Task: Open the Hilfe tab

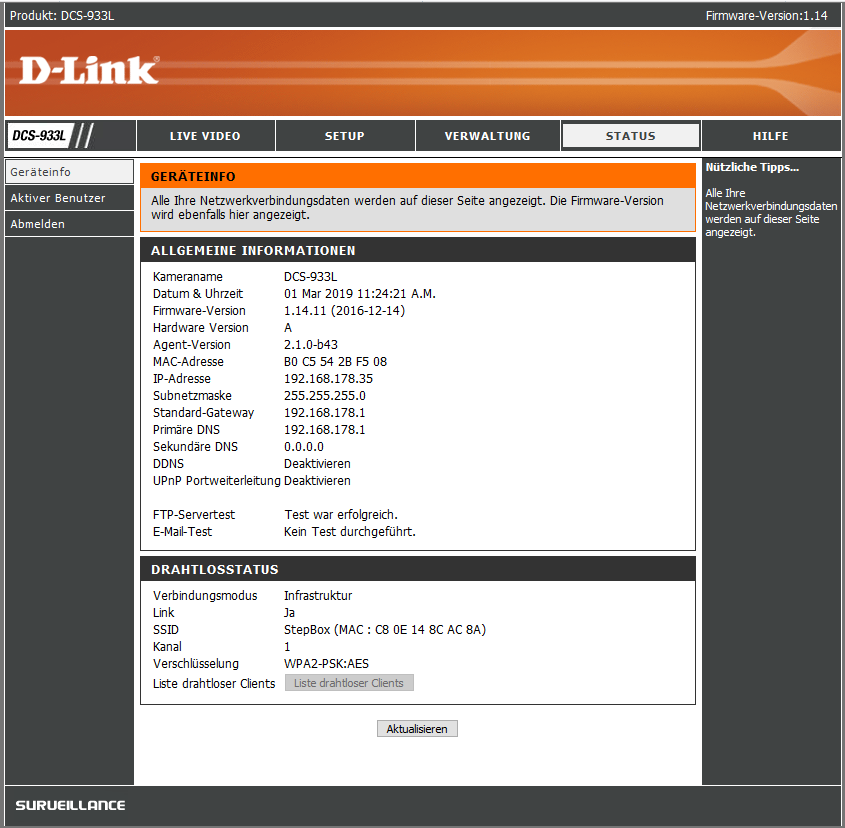Action: [771, 136]
